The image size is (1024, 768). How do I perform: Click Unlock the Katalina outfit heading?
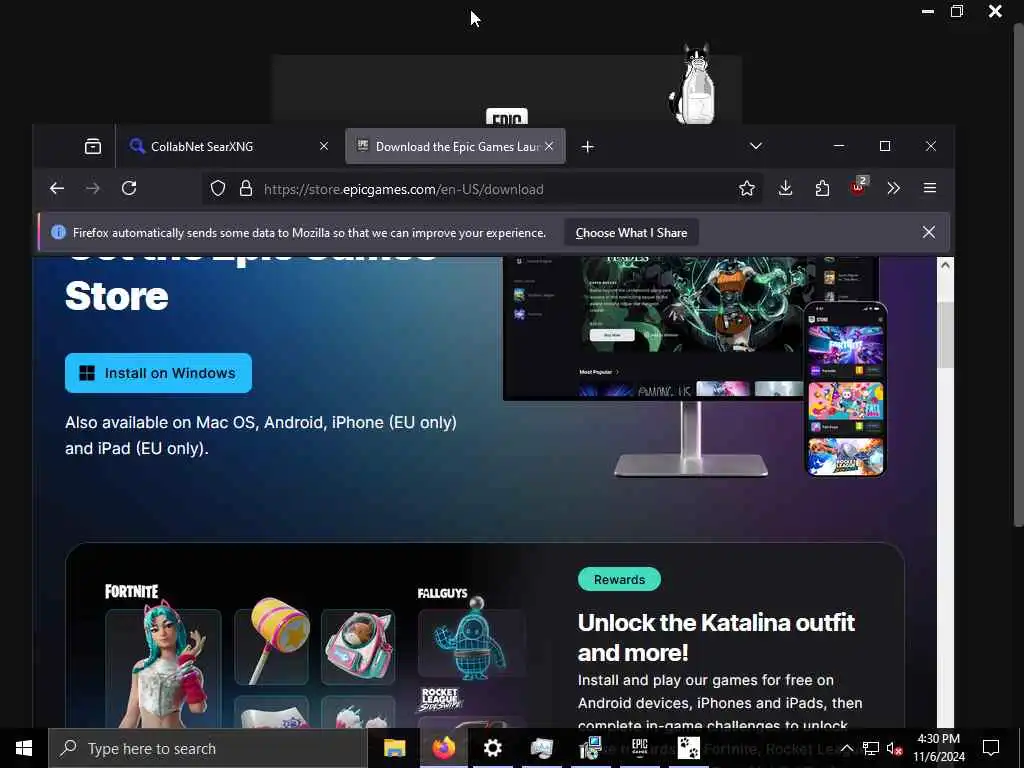pyautogui.click(x=716, y=637)
